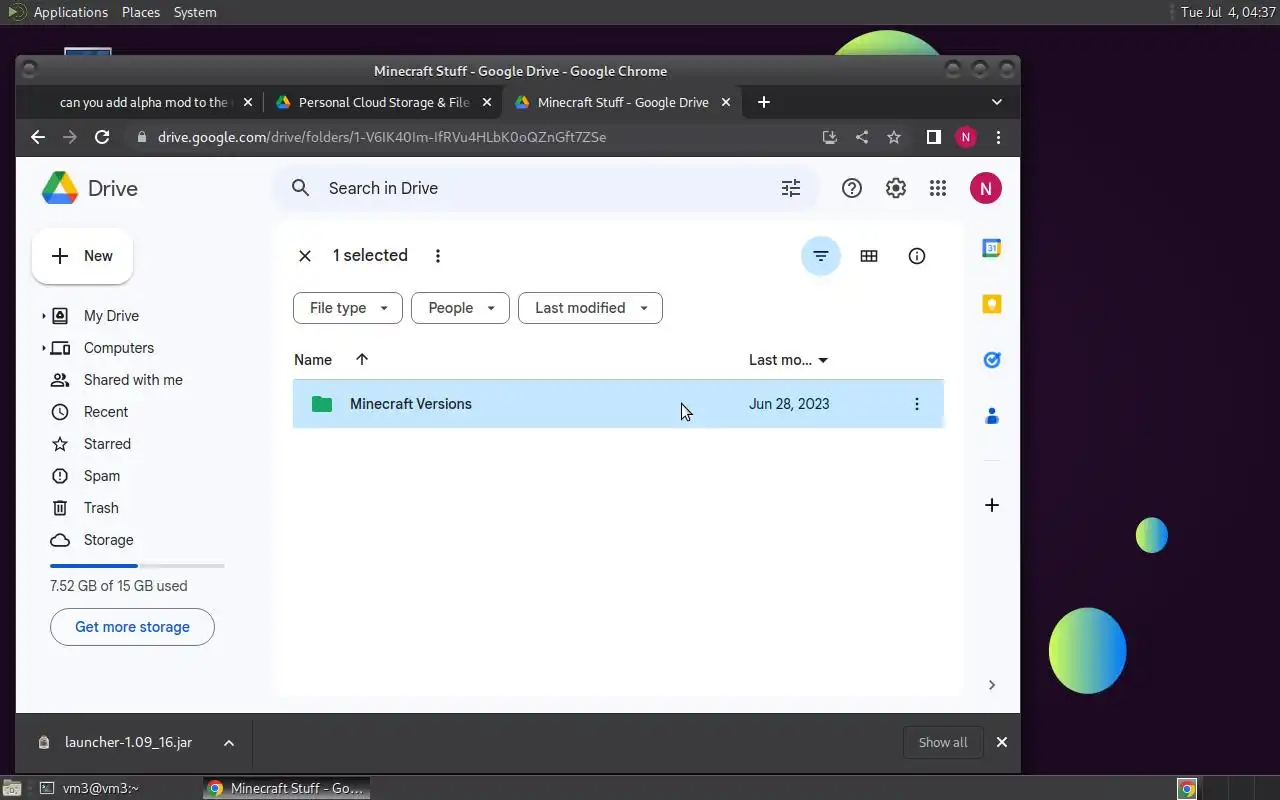This screenshot has width=1280, height=800.
Task: Sort by the Name column
Action: (x=313, y=360)
